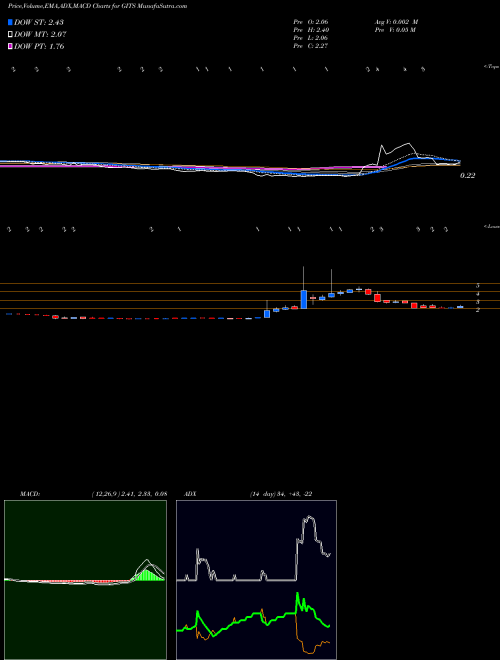This screenshot has height=660, width=500.
Task: Select the Pre V: 0.05 M value
Action: pos(395,29)
